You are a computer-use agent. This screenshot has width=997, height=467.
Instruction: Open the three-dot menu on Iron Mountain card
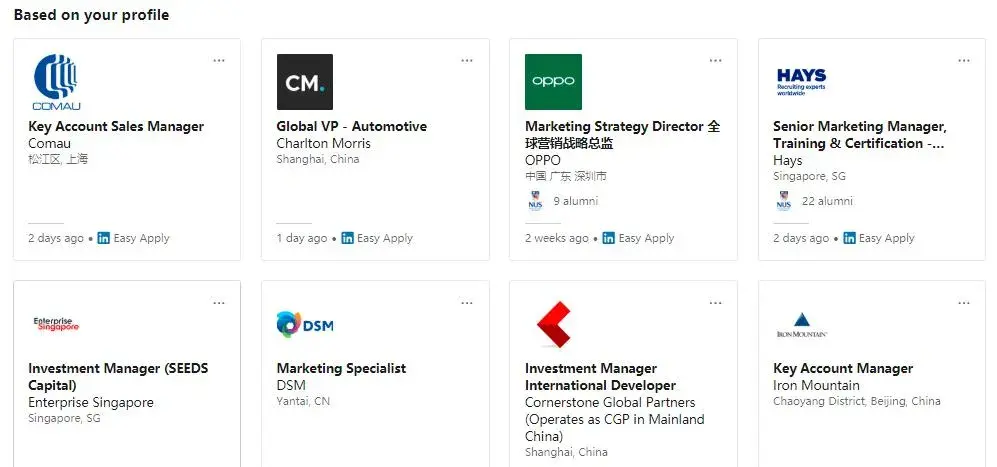[x=964, y=303]
